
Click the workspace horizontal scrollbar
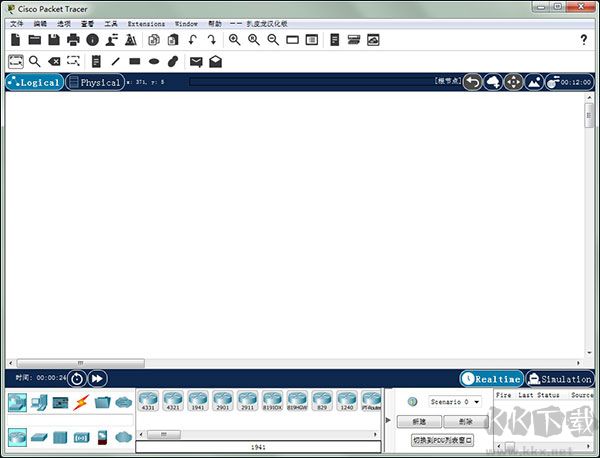[80, 363]
